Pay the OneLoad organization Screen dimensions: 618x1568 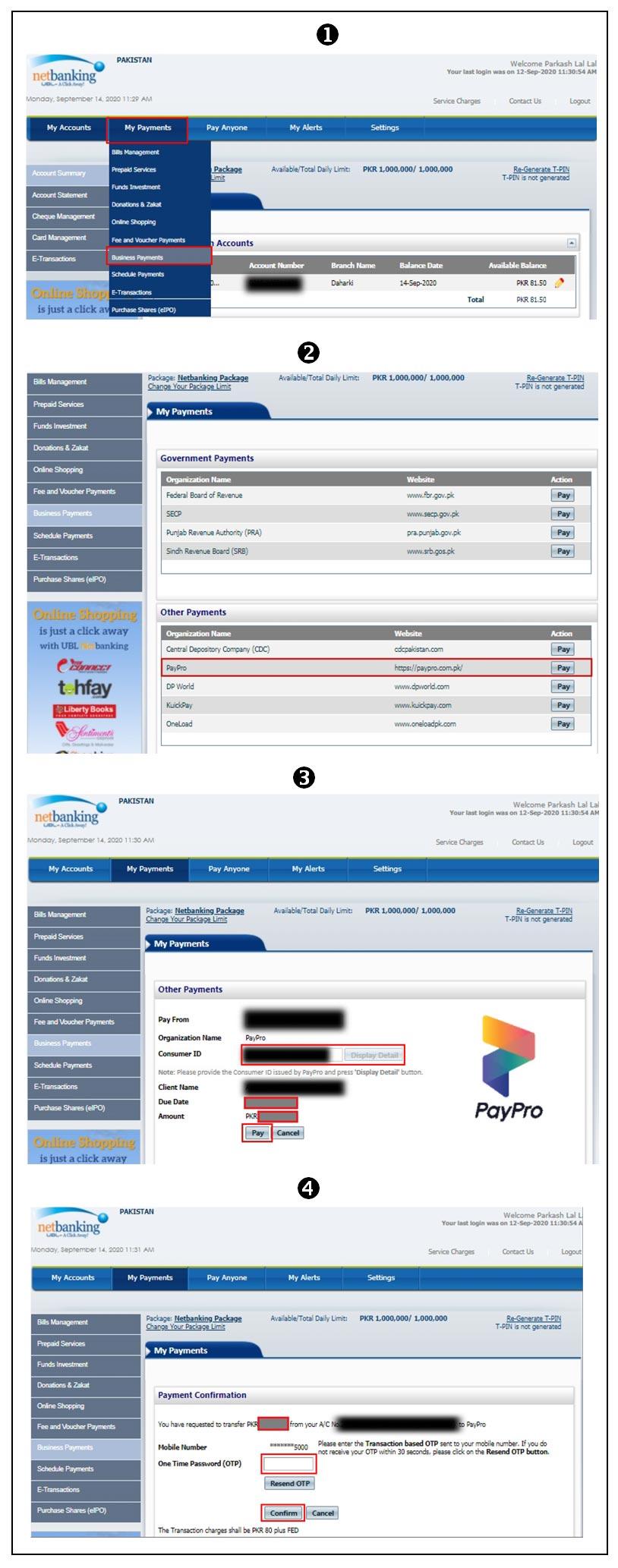pos(563,724)
